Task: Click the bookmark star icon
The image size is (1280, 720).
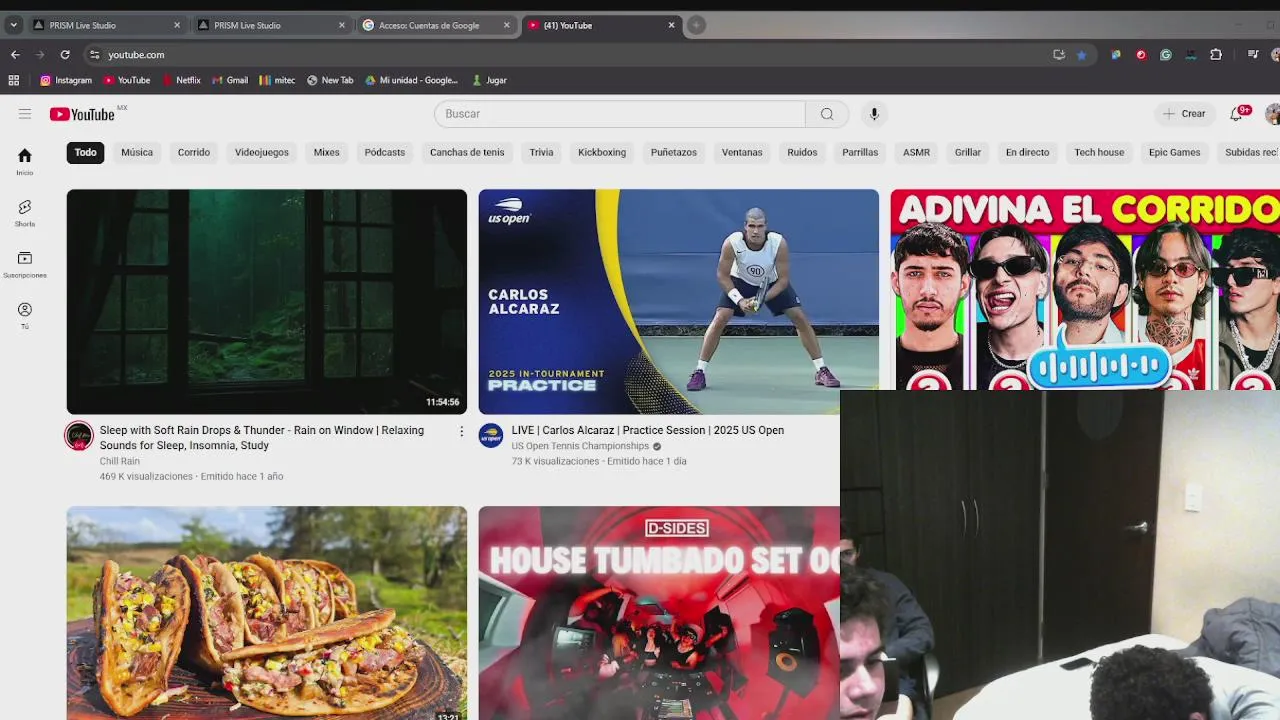Action: tap(1081, 55)
